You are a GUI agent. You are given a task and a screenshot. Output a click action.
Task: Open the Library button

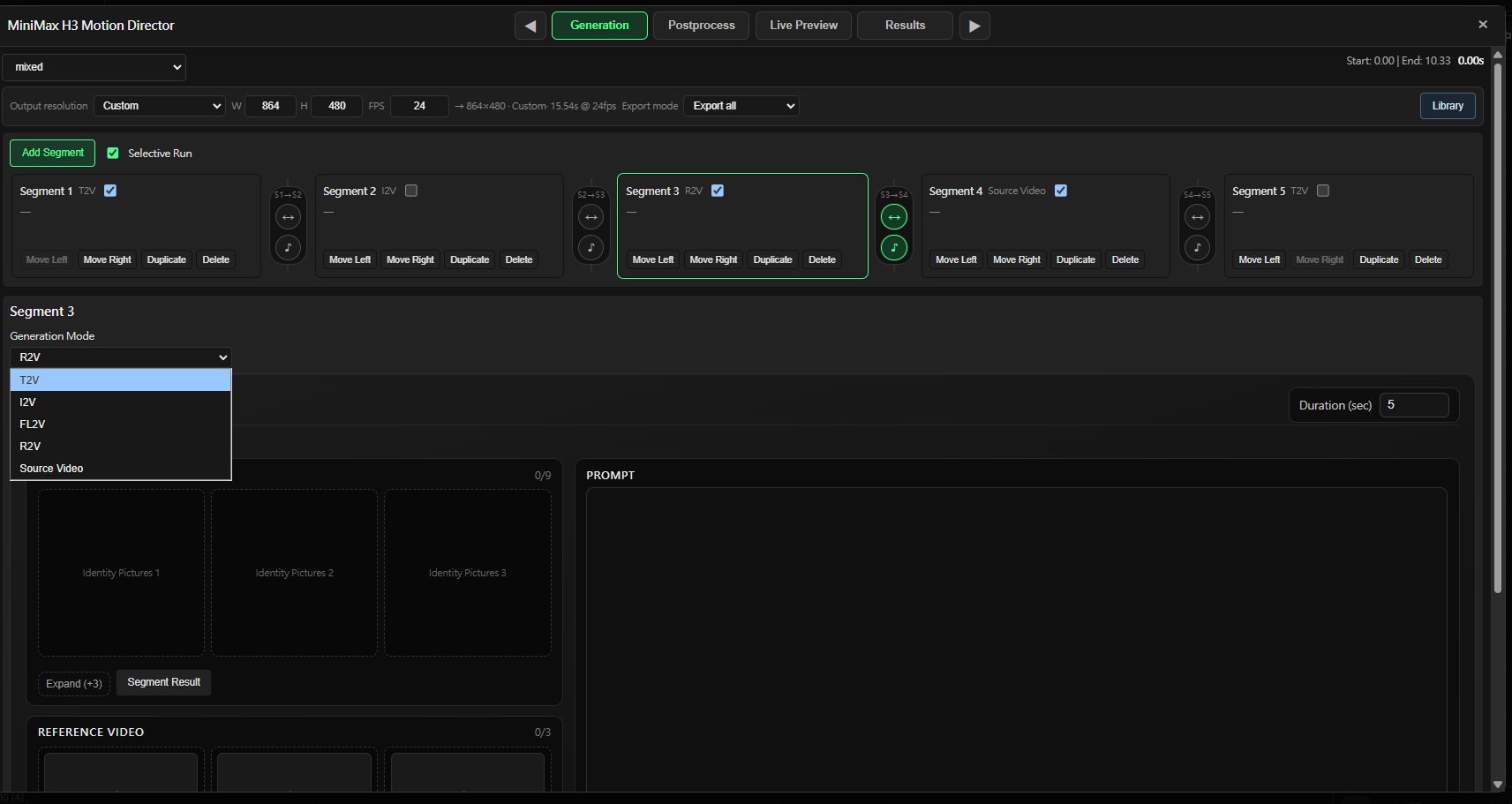coord(1448,106)
